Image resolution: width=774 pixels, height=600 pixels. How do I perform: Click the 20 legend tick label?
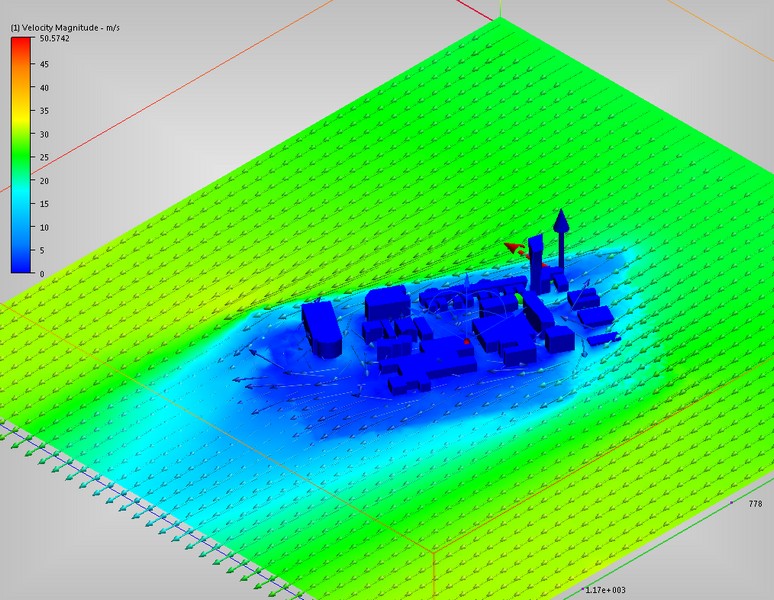pos(44,181)
